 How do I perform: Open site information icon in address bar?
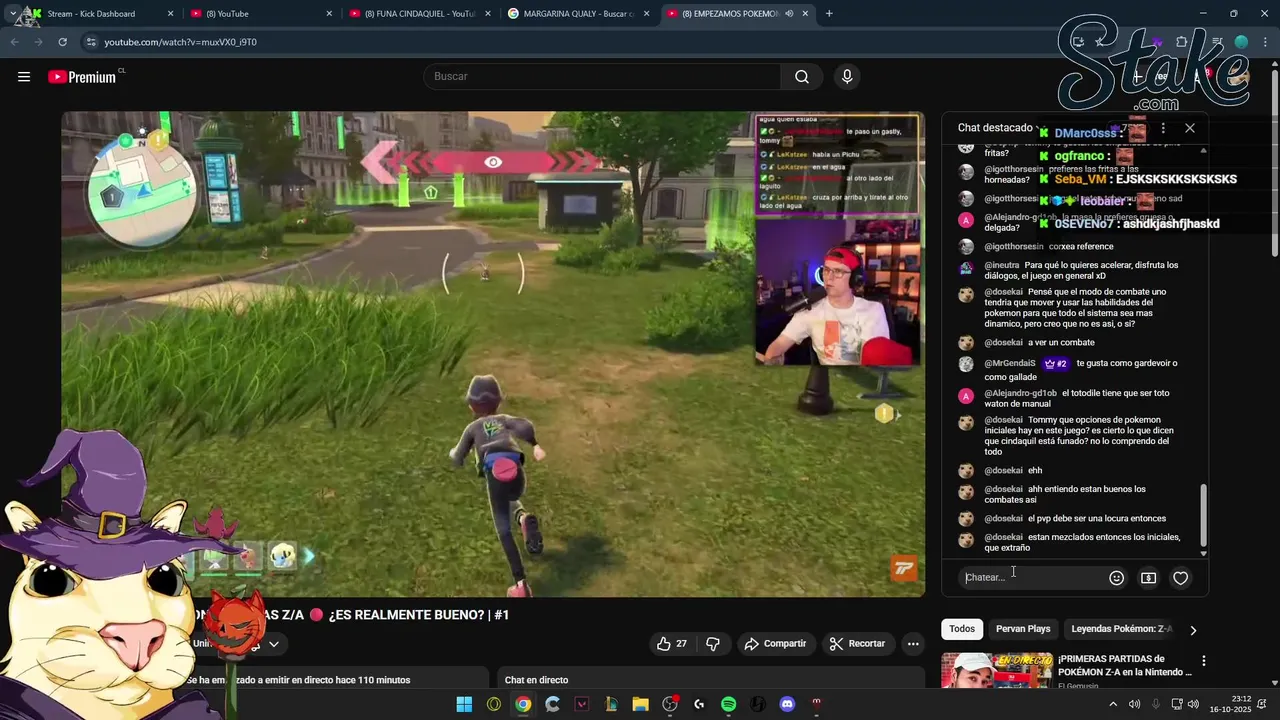pos(91,42)
